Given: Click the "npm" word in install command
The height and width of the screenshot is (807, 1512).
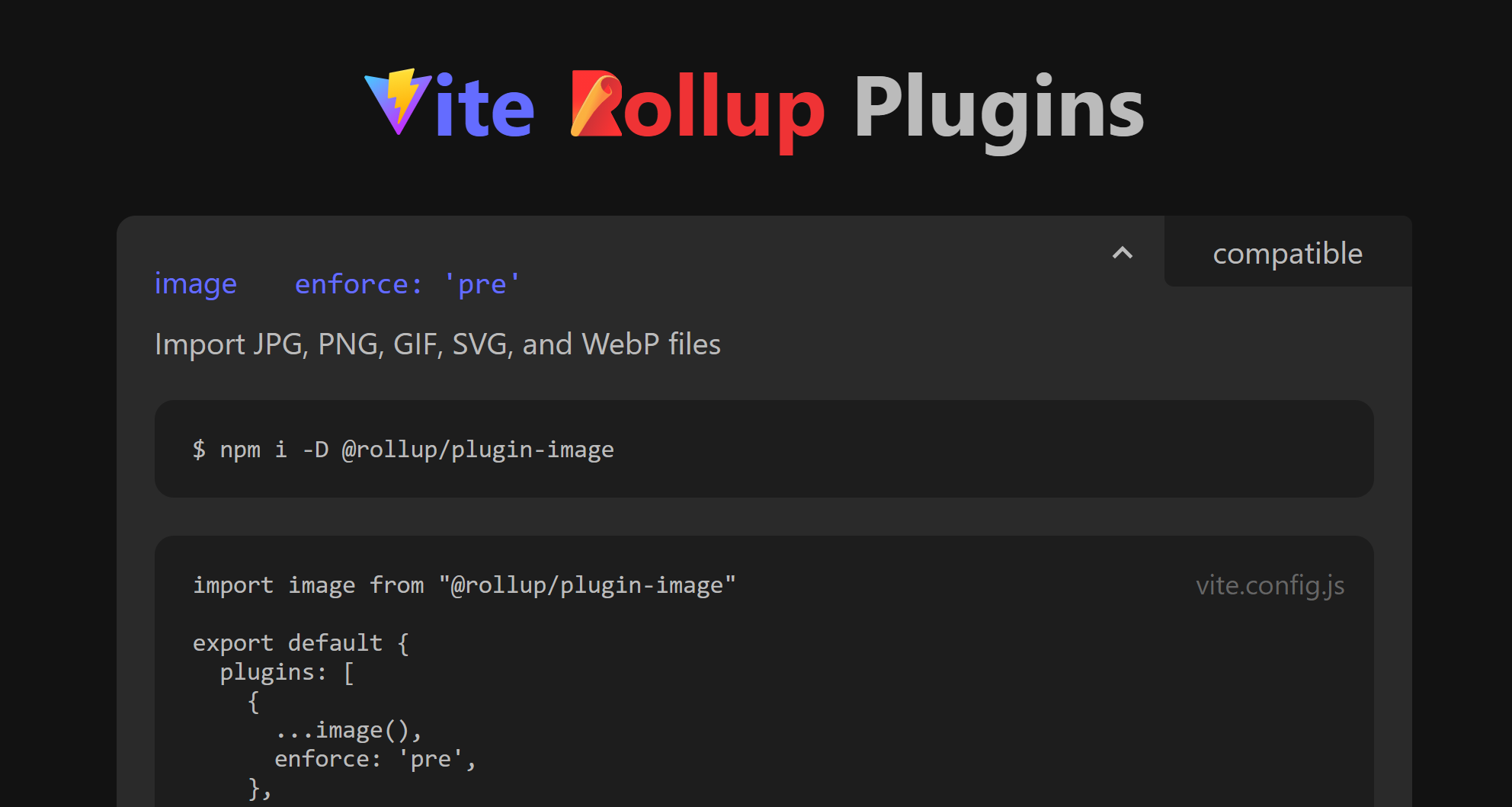Looking at the screenshot, I should coord(240,450).
